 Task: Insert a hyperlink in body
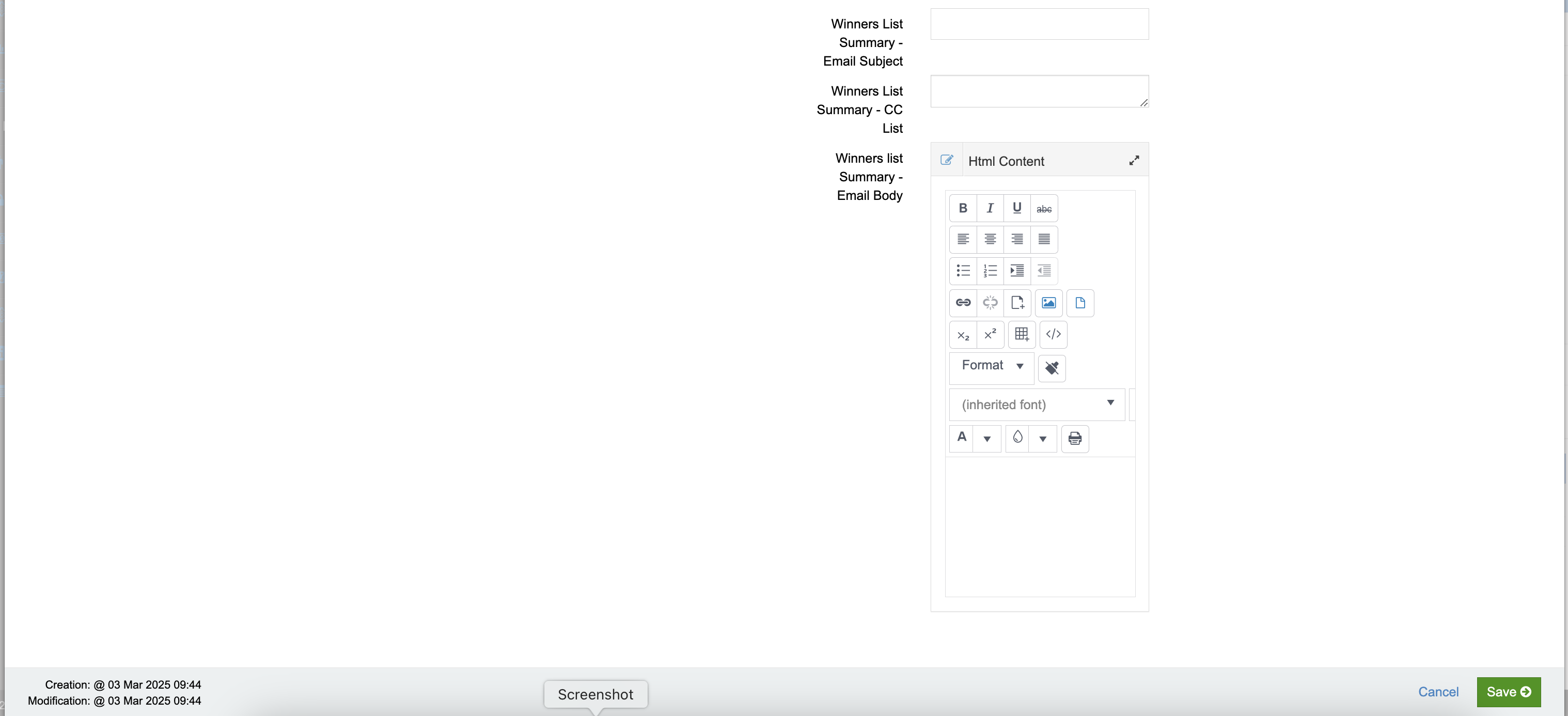pos(963,303)
